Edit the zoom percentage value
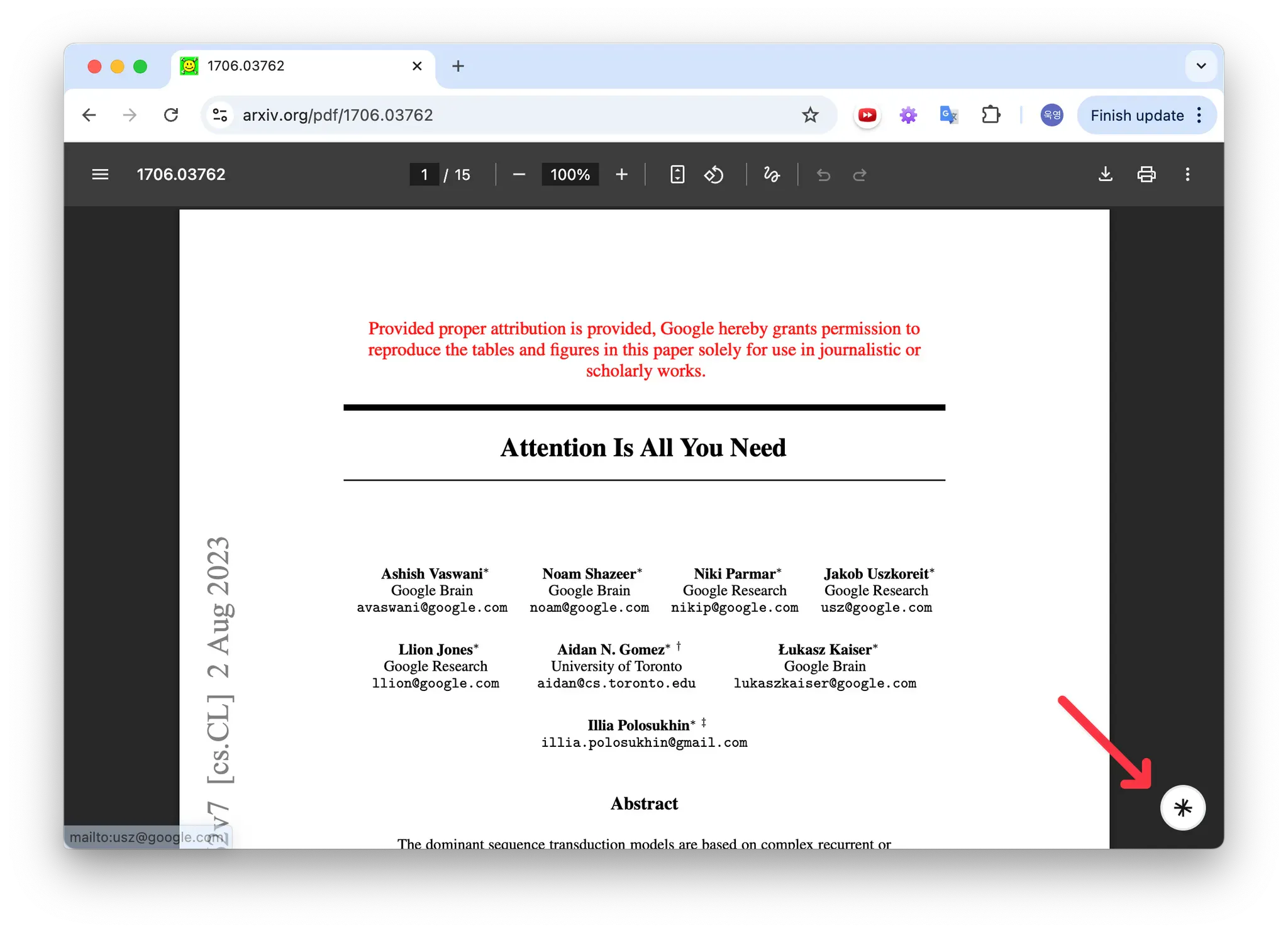The image size is (1288, 933). point(569,174)
